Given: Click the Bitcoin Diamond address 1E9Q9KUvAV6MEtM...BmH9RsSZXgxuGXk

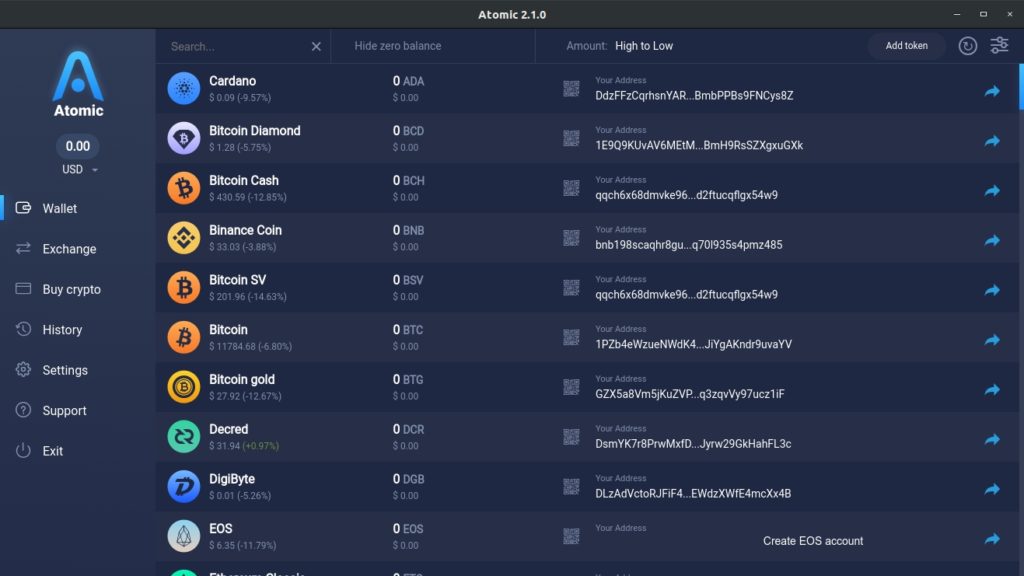Looking at the screenshot, I should [699, 145].
